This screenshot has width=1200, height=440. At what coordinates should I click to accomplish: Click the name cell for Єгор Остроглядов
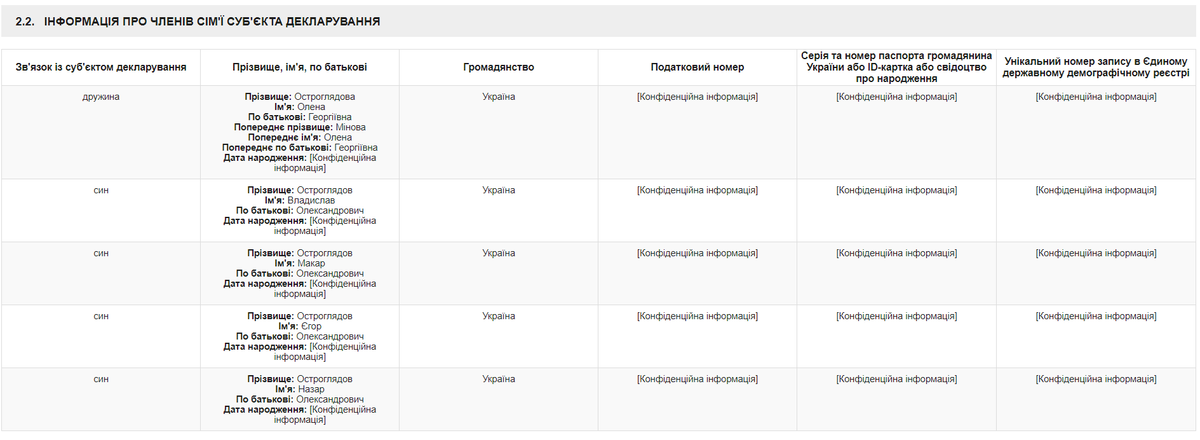click(x=299, y=336)
